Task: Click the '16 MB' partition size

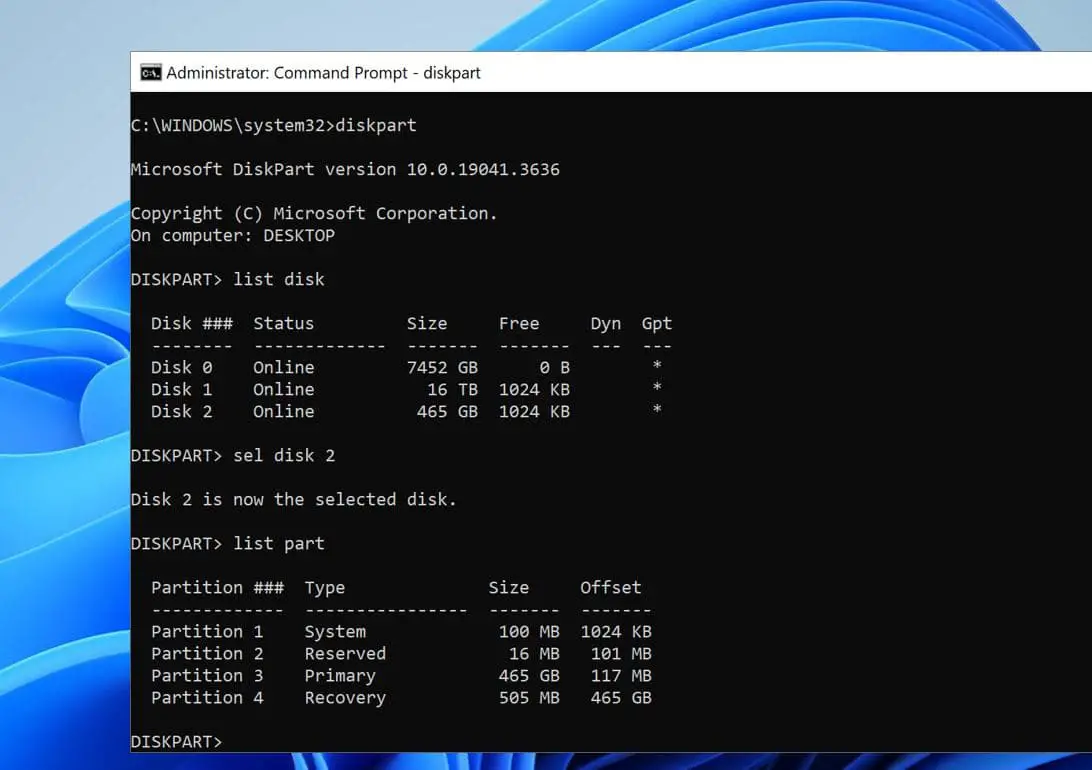Action: click(x=534, y=653)
